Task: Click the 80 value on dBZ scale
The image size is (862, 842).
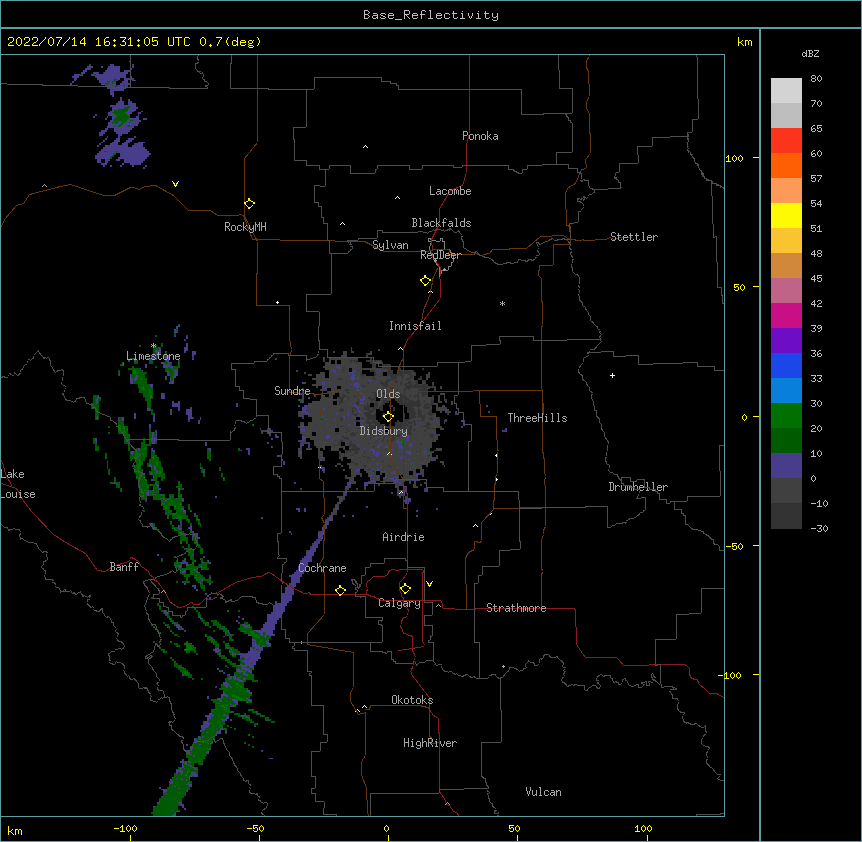Action: pyautogui.click(x=816, y=79)
